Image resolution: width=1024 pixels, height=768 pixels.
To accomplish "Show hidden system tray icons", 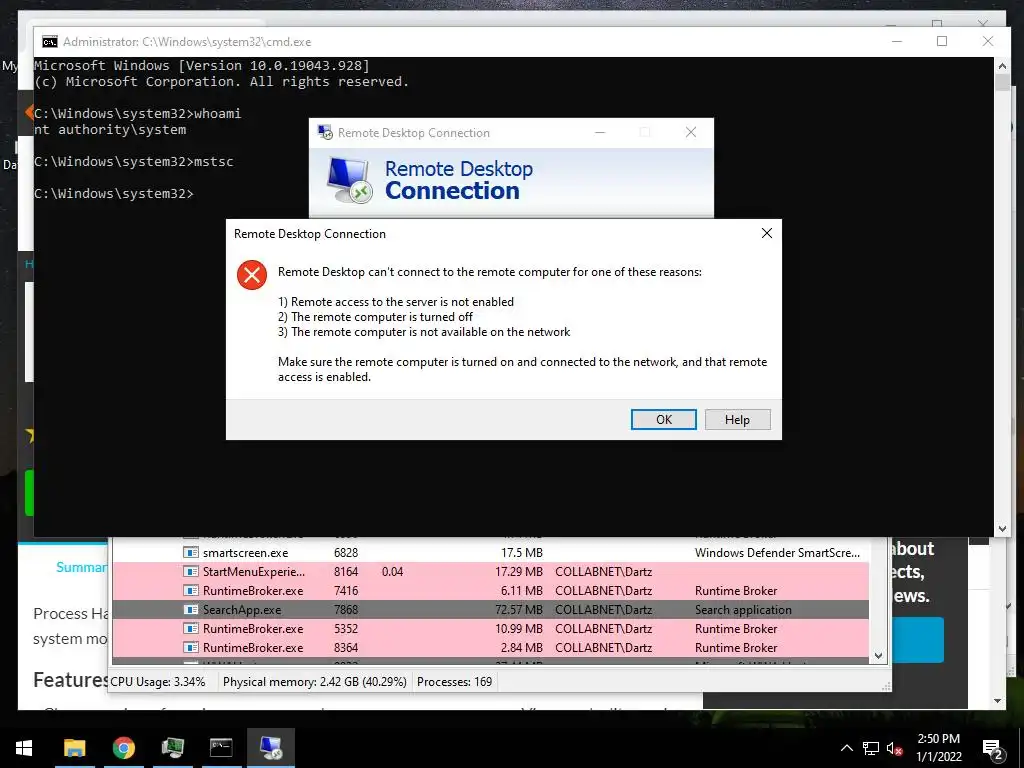I will 846,748.
